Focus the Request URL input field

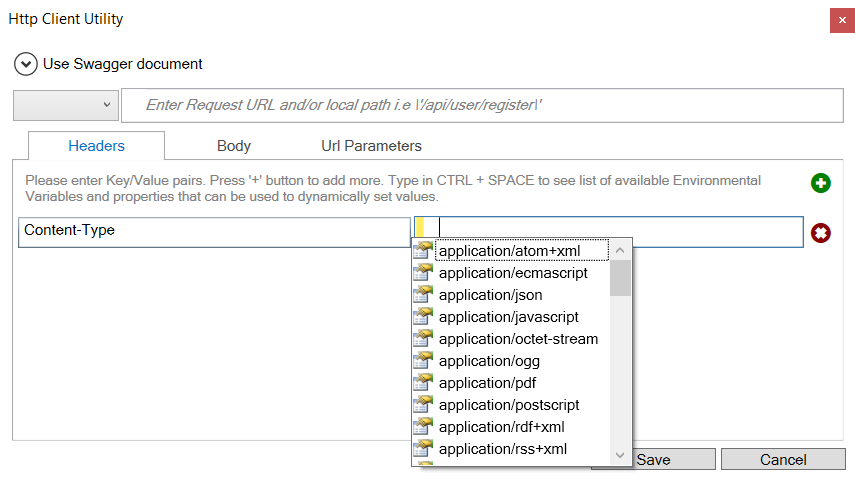[x=483, y=105]
